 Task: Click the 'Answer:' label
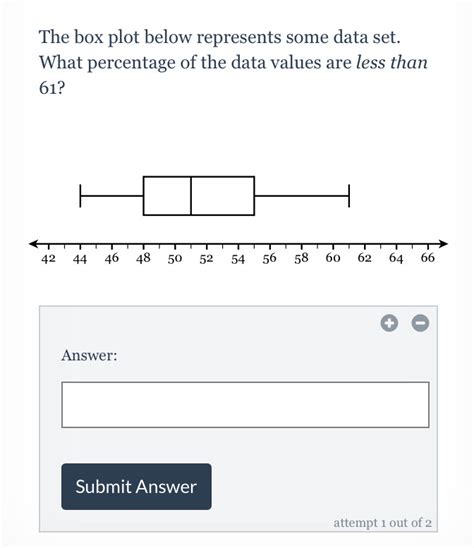89,355
